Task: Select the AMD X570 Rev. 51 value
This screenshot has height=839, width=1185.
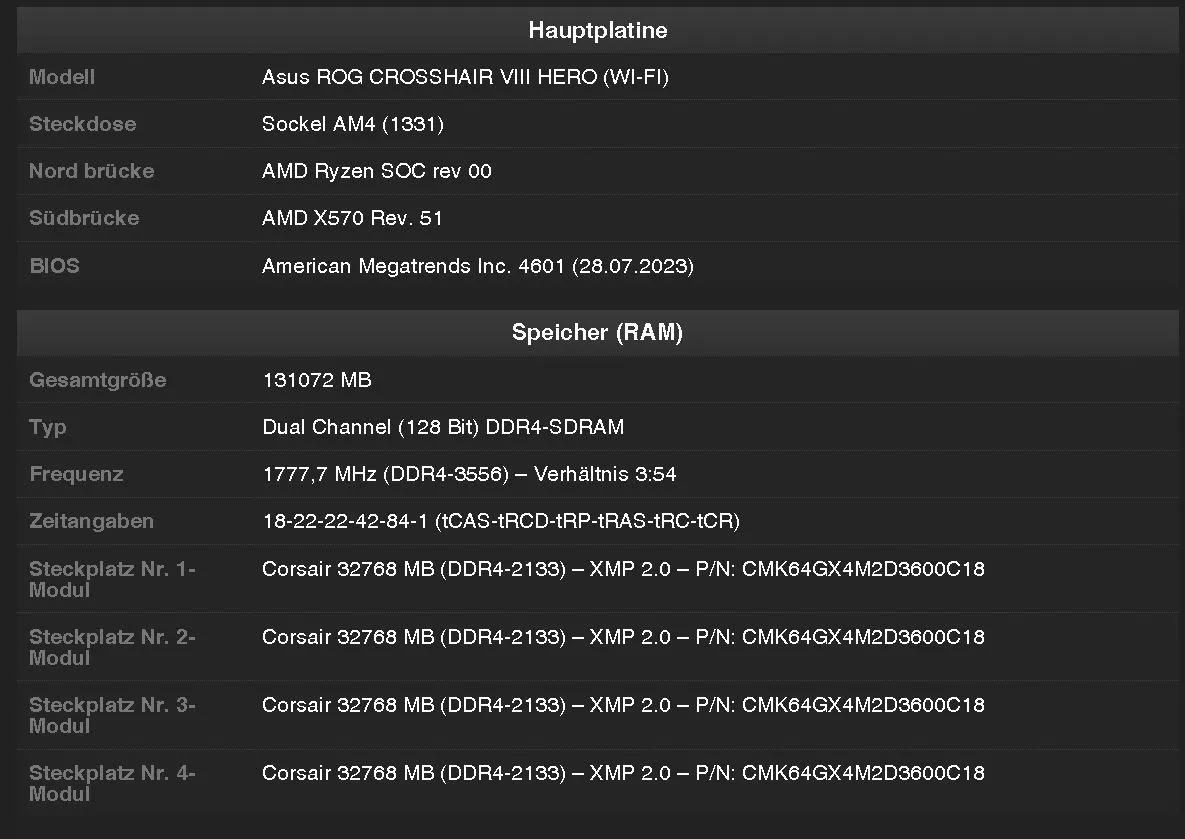Action: click(352, 218)
